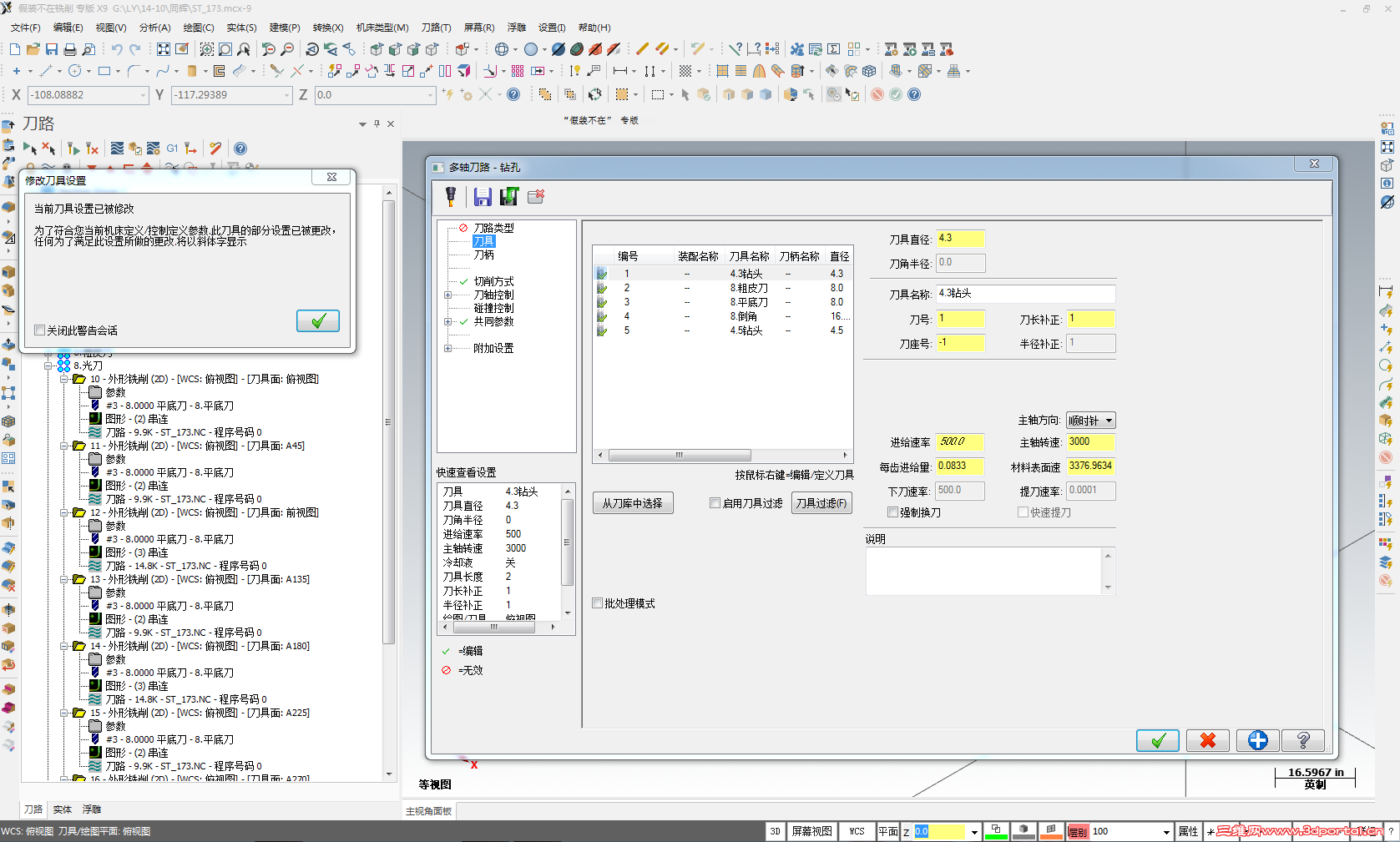Select the 切削方式 tree item
Image resolution: width=1400 pixels, height=842 pixels.
[x=493, y=281]
